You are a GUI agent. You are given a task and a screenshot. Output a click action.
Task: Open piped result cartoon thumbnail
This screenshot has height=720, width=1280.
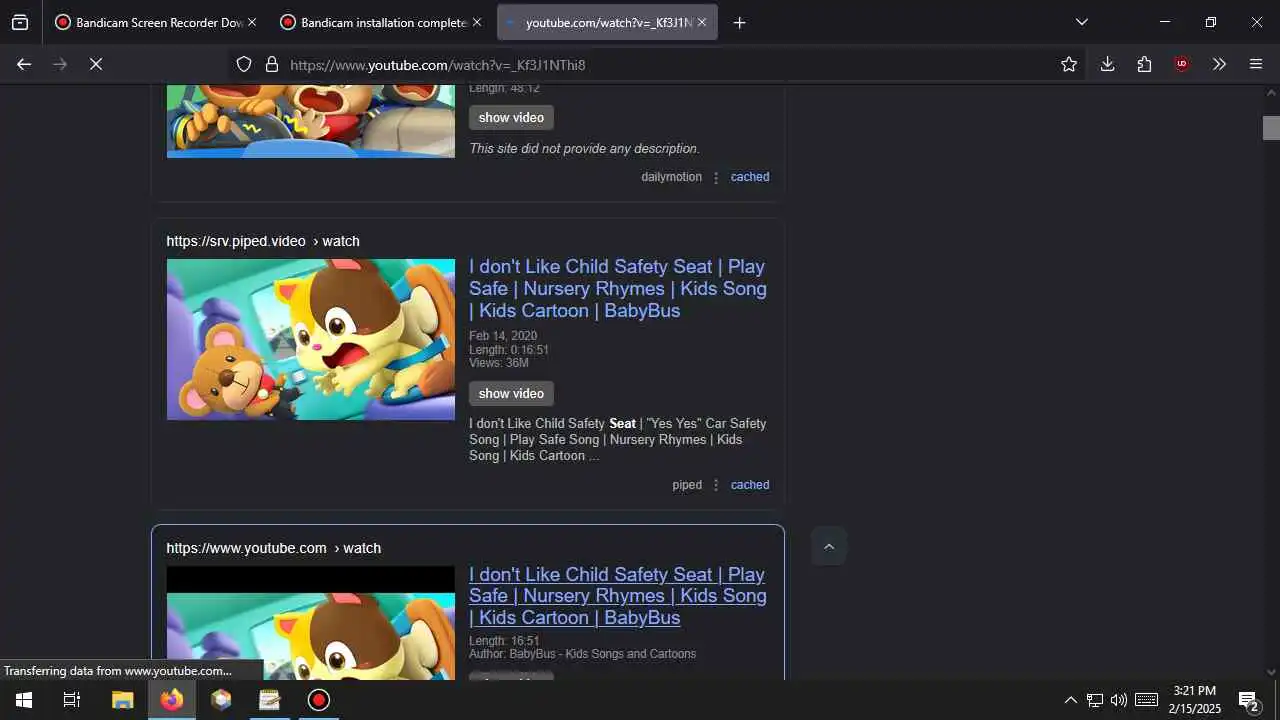tap(311, 339)
